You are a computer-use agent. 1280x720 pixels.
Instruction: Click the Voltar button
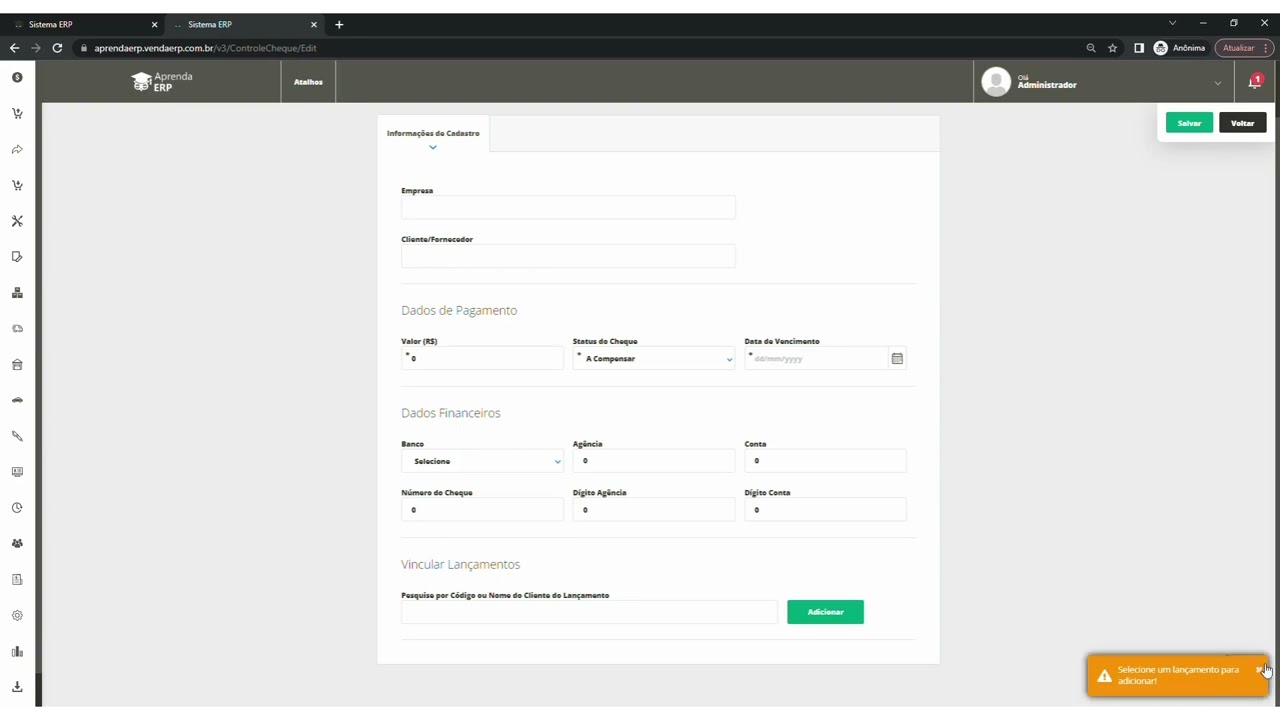pyautogui.click(x=1243, y=123)
